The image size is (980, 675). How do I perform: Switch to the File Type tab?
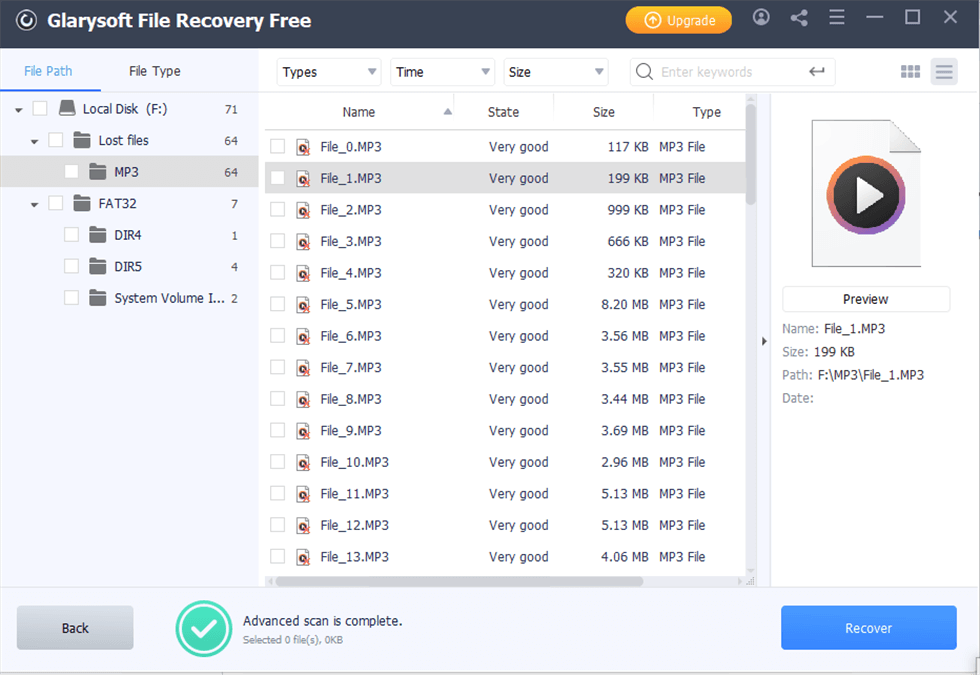[155, 71]
